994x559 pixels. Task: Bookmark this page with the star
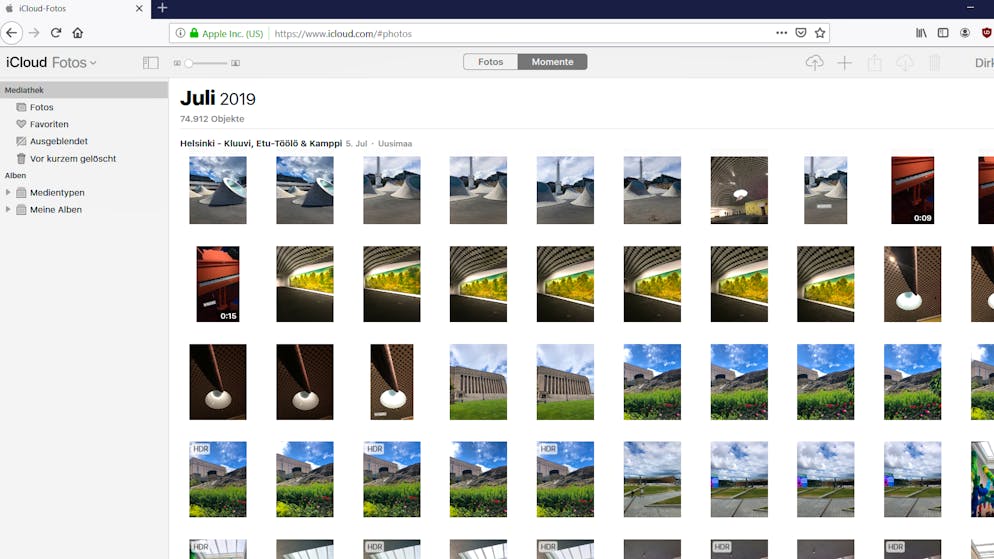[820, 33]
